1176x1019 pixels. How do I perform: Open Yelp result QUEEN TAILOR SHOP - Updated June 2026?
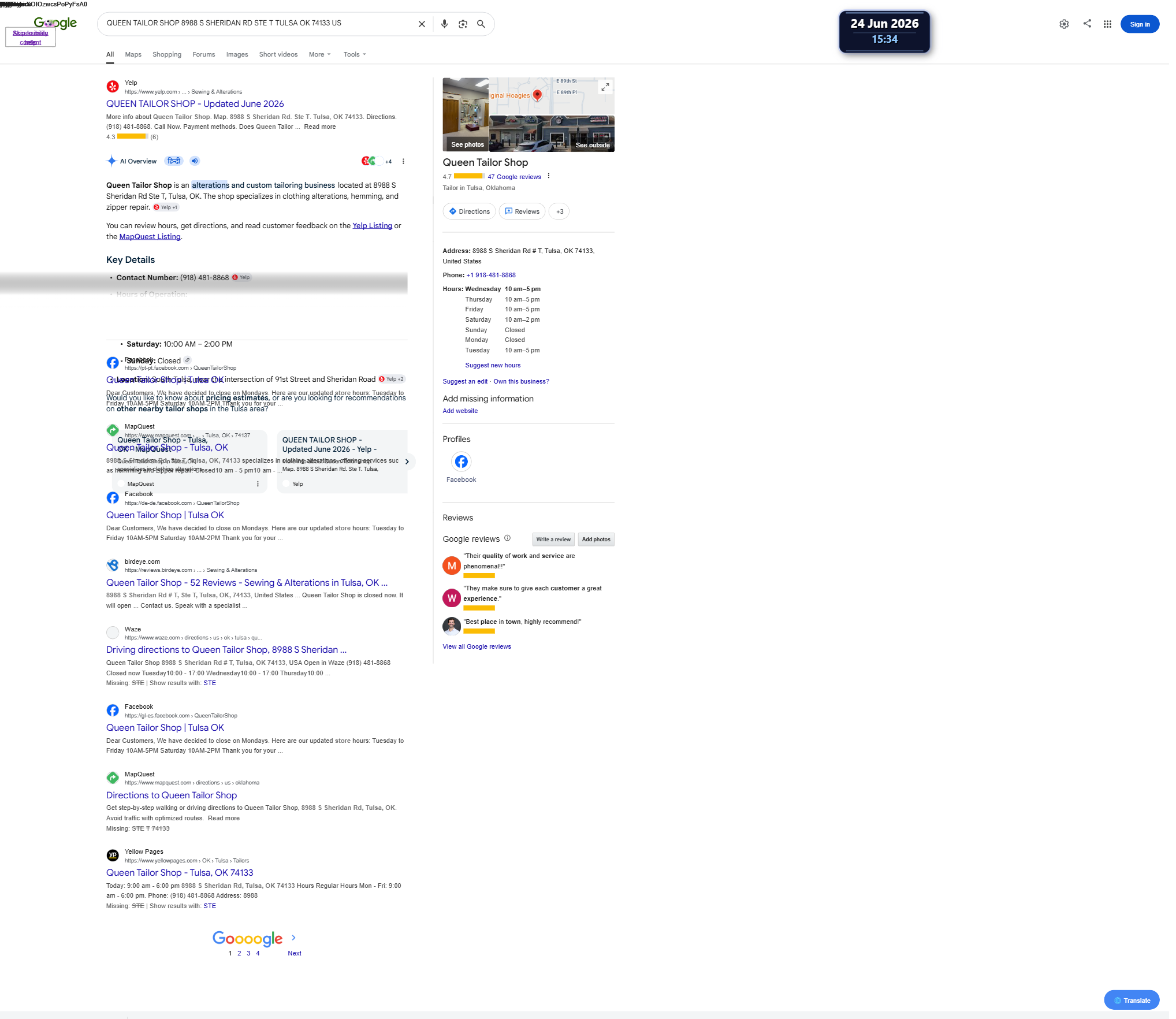tap(195, 104)
